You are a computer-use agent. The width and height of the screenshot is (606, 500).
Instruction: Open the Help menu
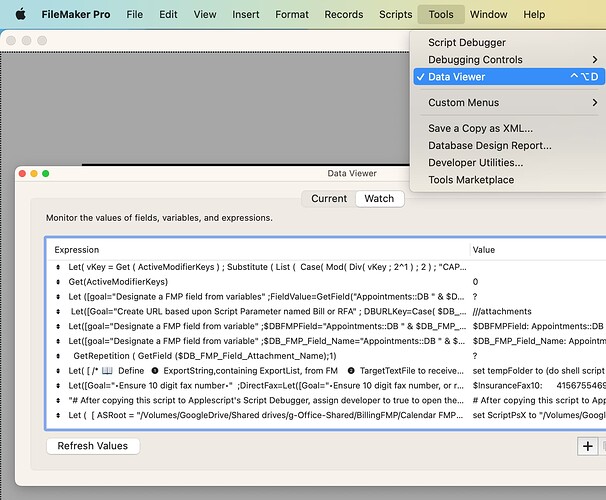coord(534,15)
